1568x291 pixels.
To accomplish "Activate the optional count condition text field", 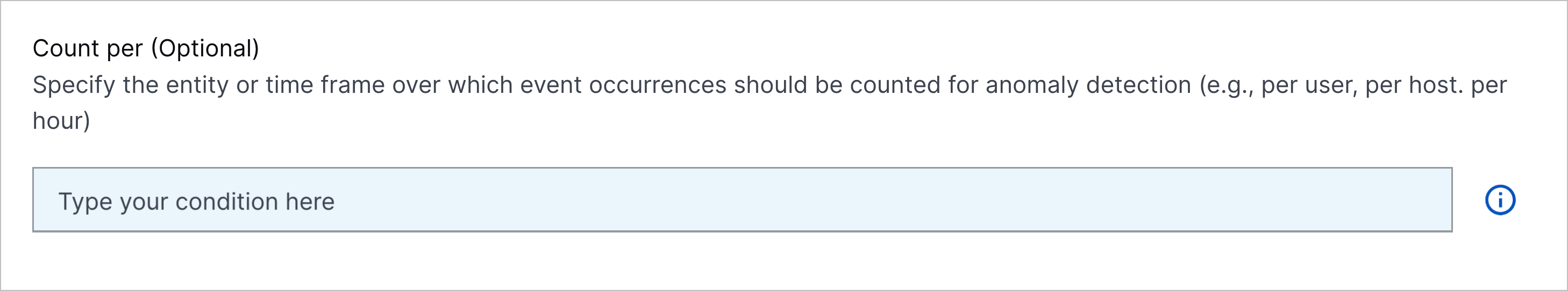I will [742, 200].
